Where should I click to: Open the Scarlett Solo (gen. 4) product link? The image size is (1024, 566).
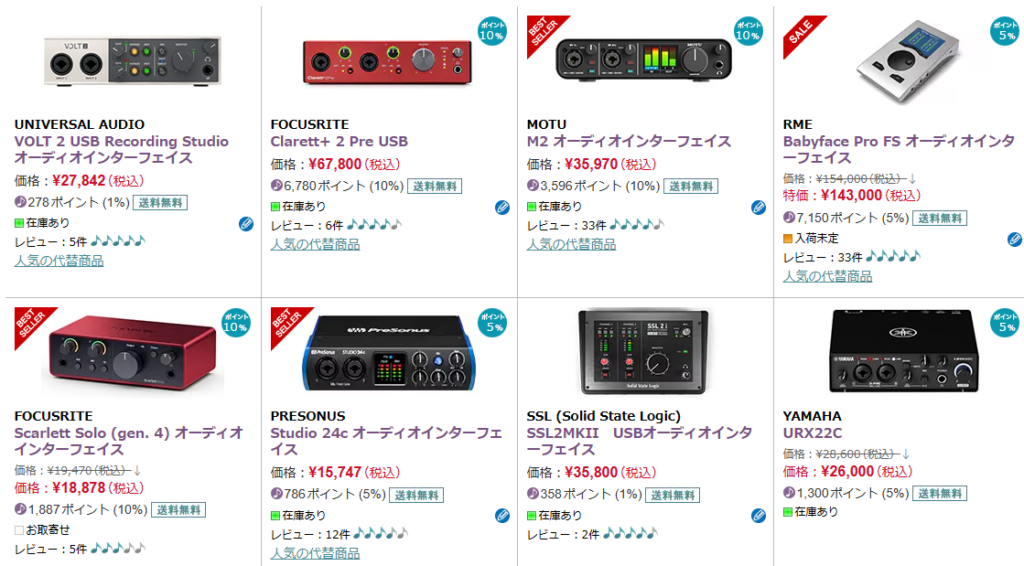pyautogui.click(x=128, y=441)
